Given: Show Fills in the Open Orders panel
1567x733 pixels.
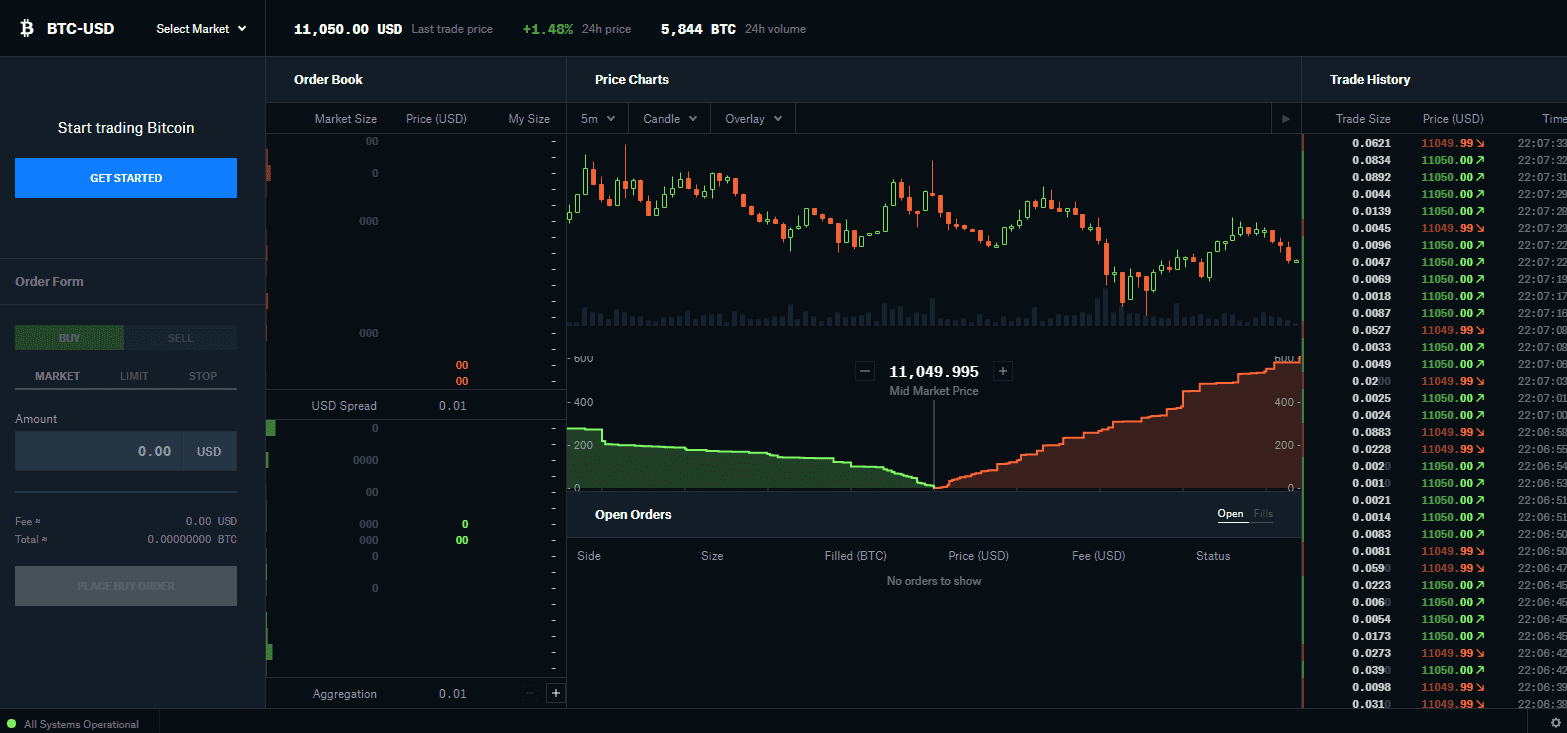Looking at the screenshot, I should coord(1263,513).
